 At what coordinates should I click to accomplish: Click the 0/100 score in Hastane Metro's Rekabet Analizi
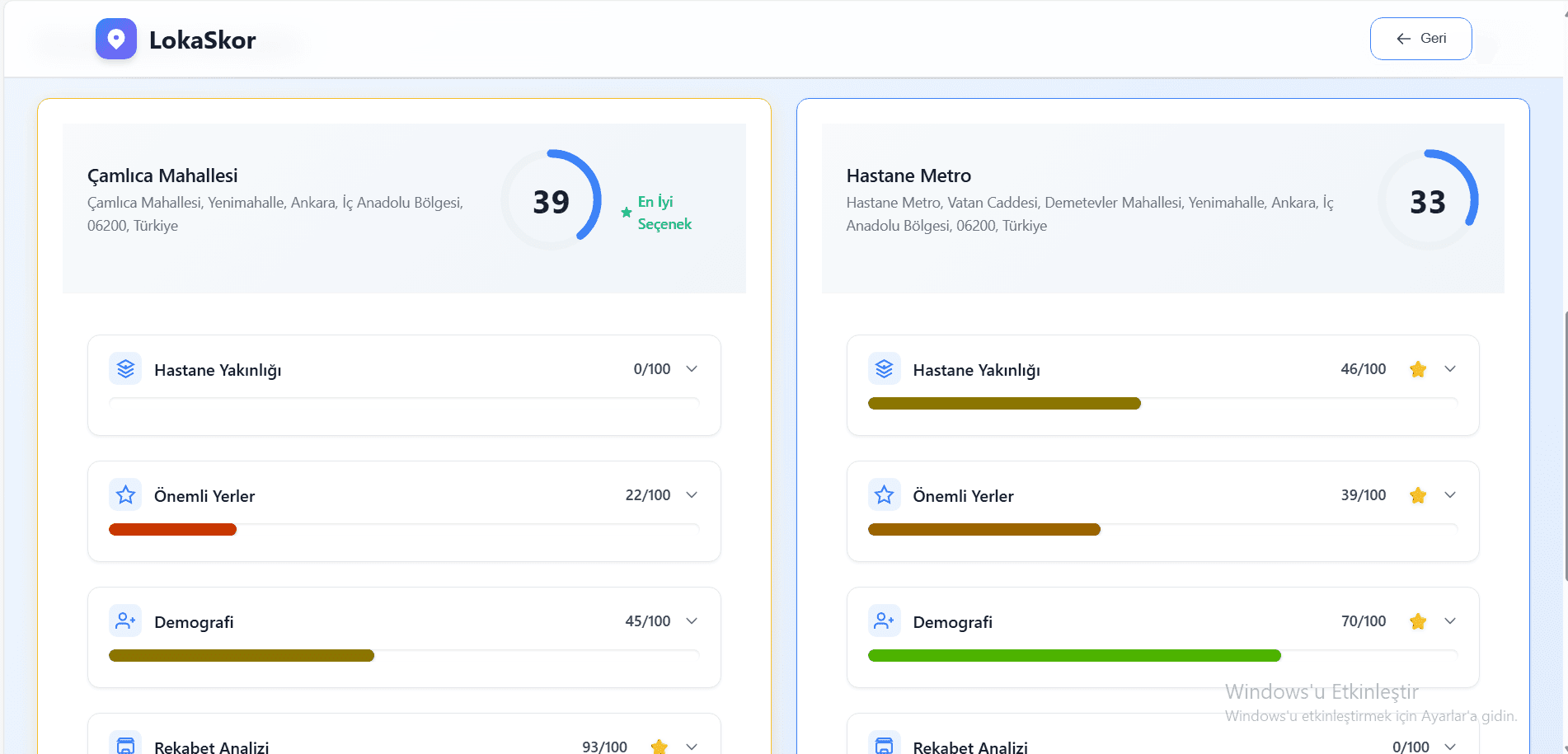pos(1411,747)
